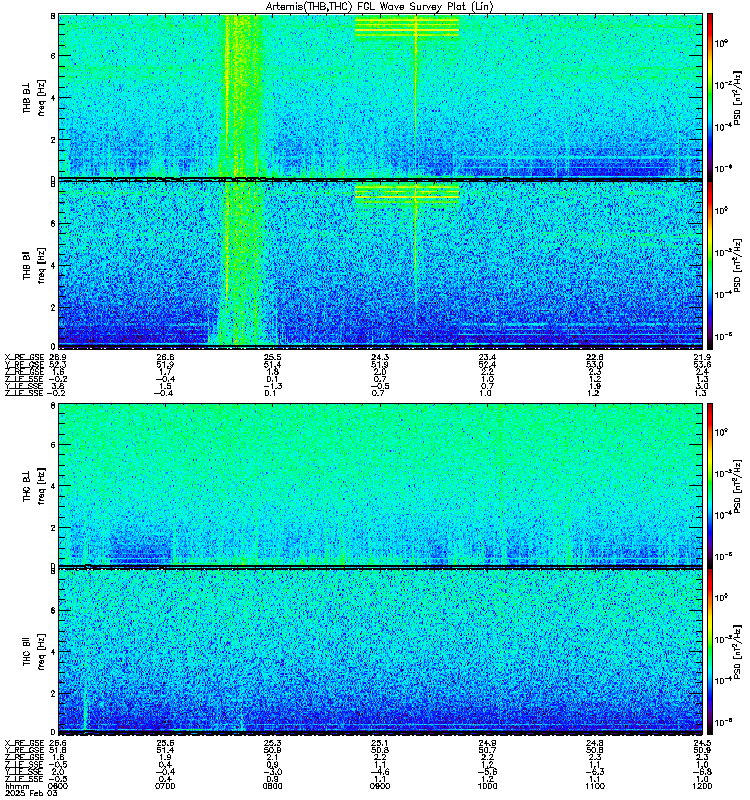
Task: Click the 1200 time tick label
Action: click(x=702, y=786)
